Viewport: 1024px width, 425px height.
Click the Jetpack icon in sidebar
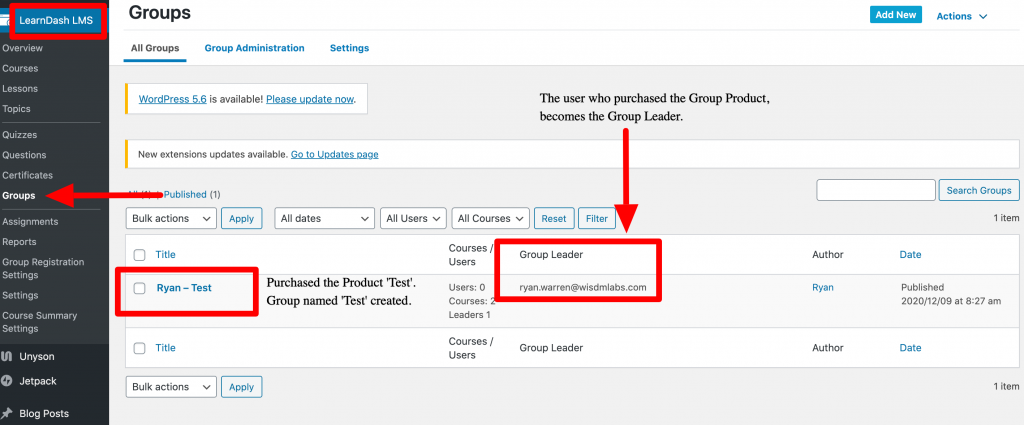pos(6,380)
